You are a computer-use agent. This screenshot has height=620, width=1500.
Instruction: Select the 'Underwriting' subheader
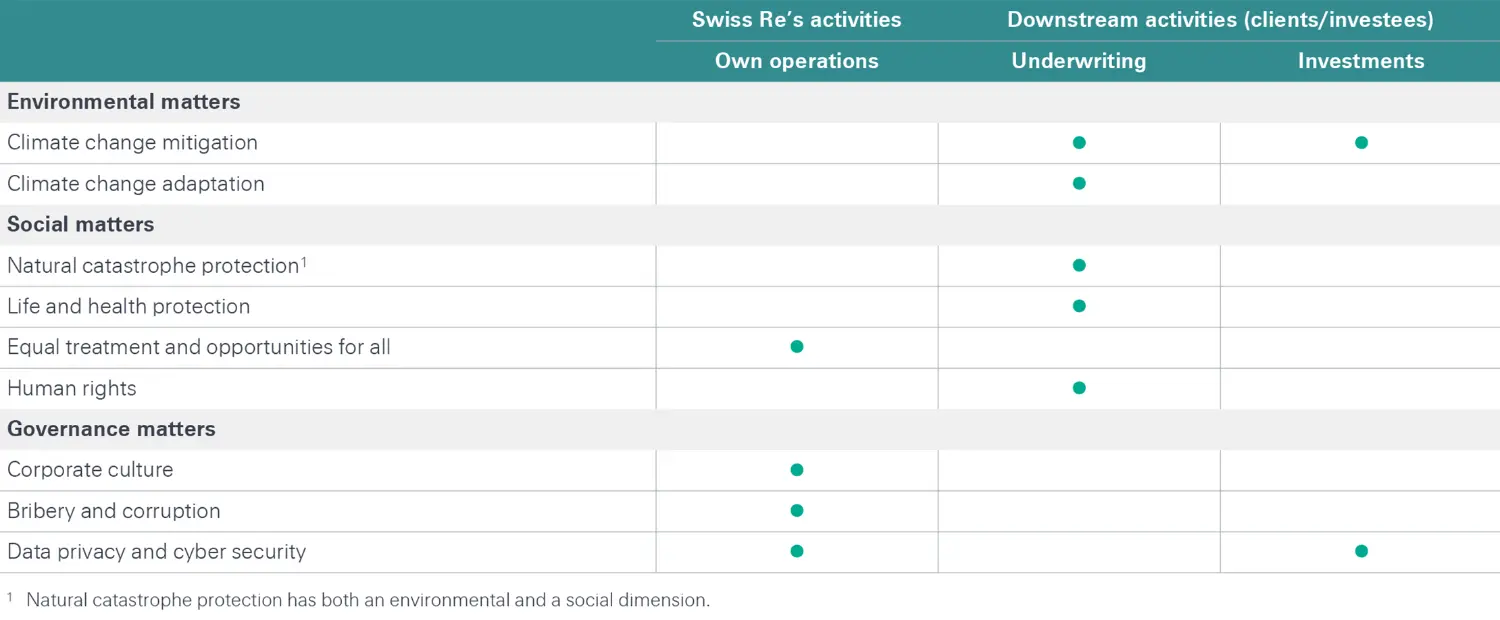[x=1078, y=61]
